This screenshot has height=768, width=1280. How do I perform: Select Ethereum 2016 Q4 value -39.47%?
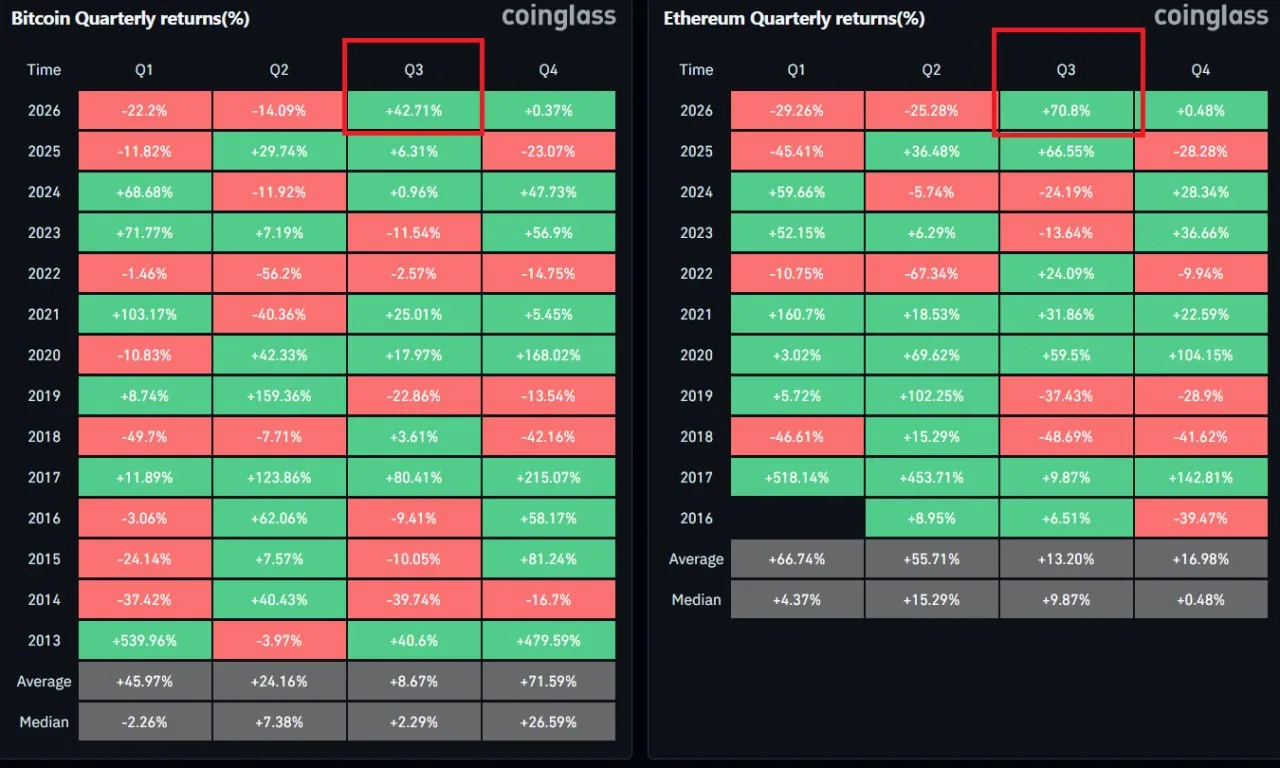tap(1201, 518)
